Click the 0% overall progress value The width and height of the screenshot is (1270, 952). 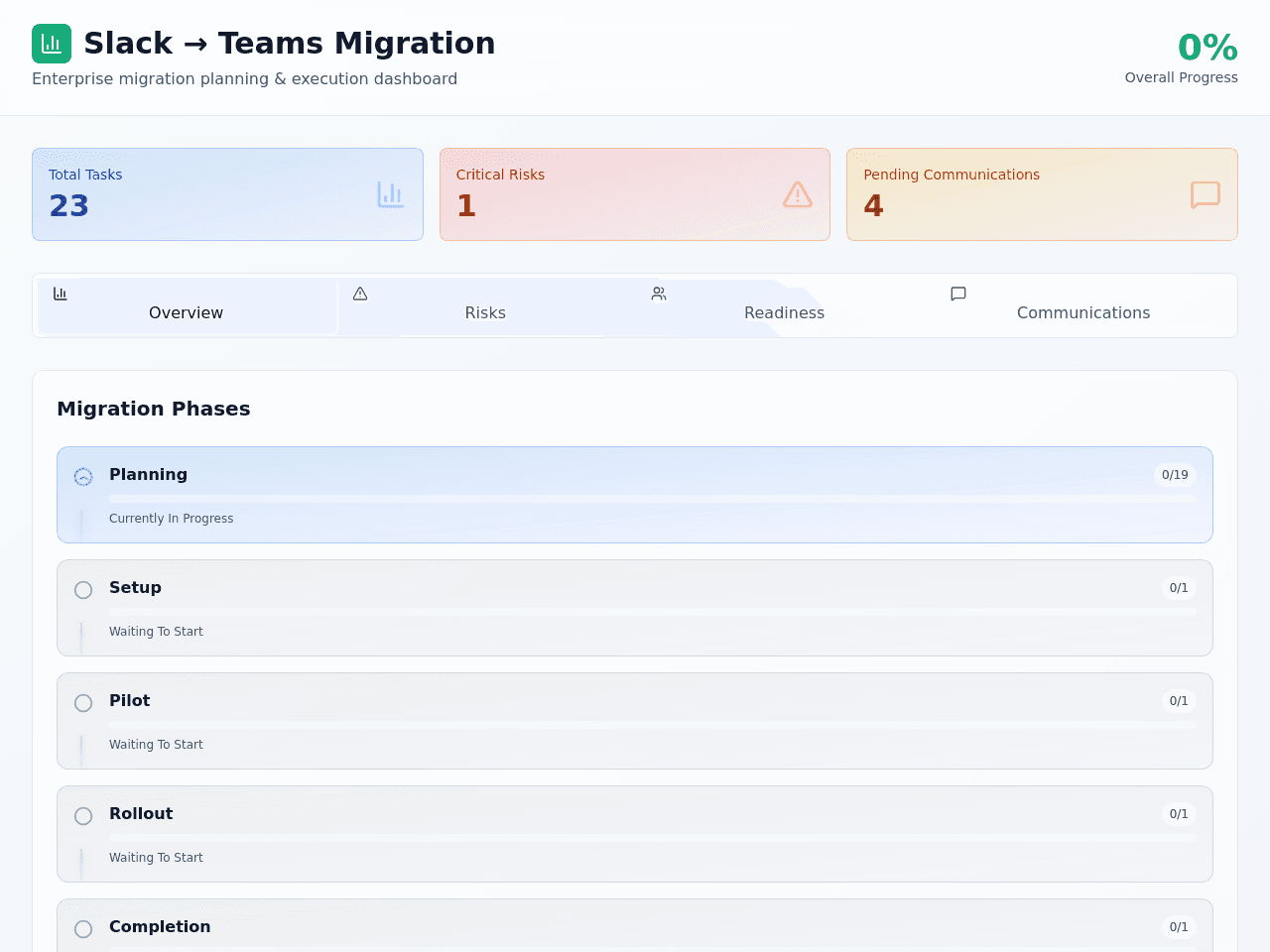1207,48
